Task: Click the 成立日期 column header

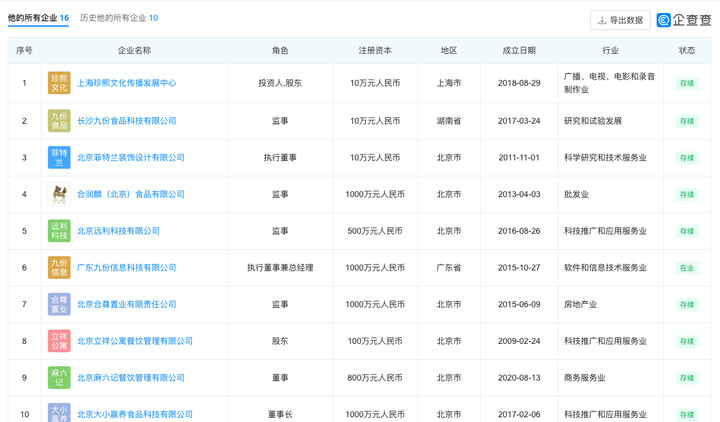Action: click(519, 51)
